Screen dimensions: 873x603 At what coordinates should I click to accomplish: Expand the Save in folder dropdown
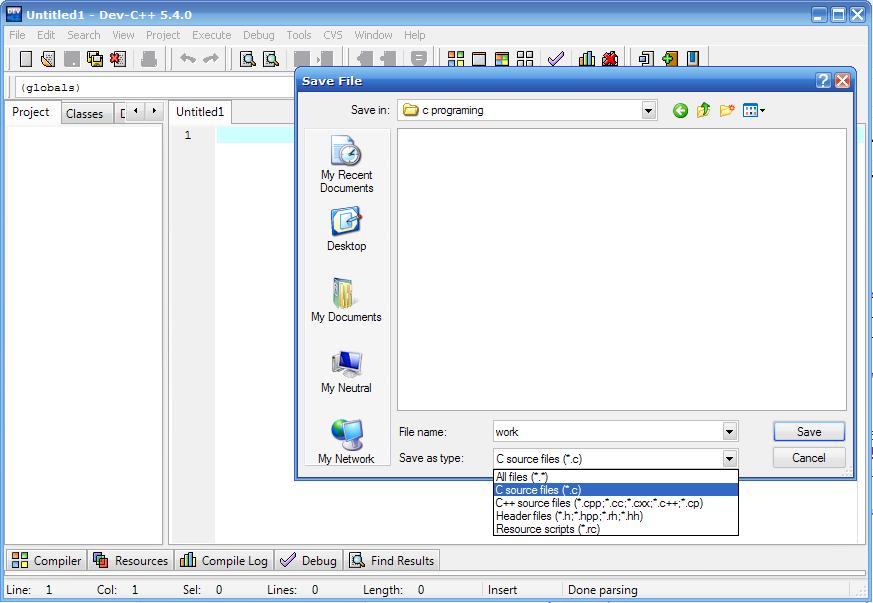(x=648, y=110)
